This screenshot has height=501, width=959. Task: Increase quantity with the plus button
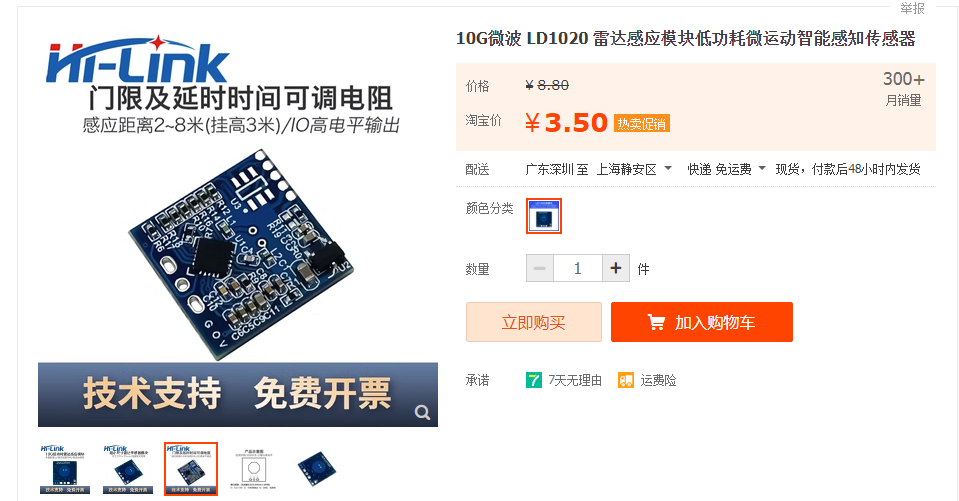pos(616,268)
